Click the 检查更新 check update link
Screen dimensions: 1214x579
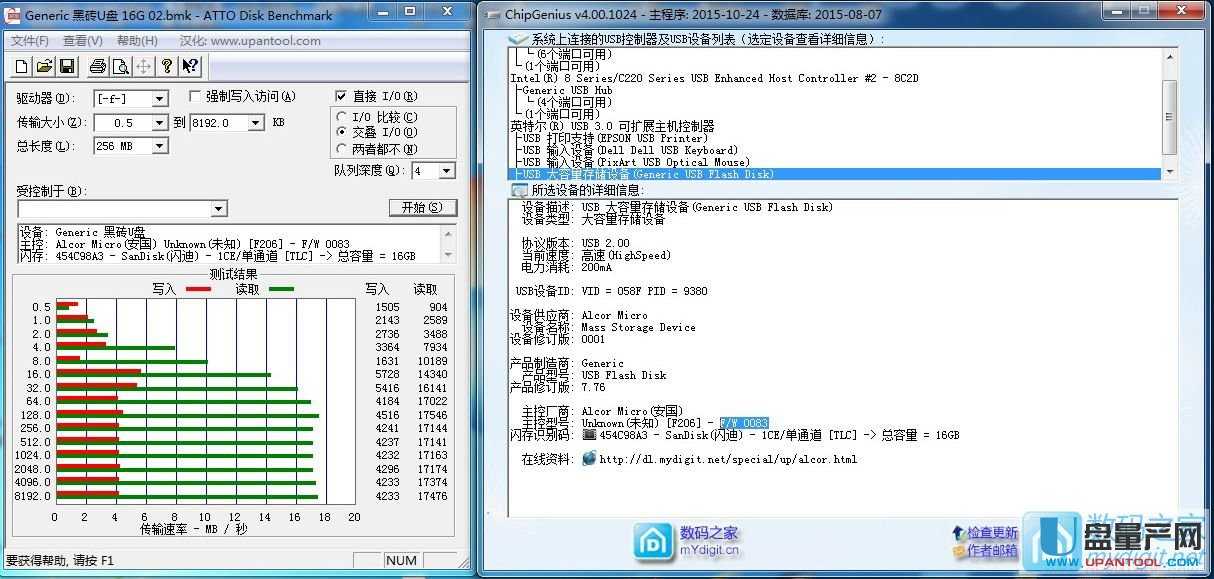coord(991,533)
